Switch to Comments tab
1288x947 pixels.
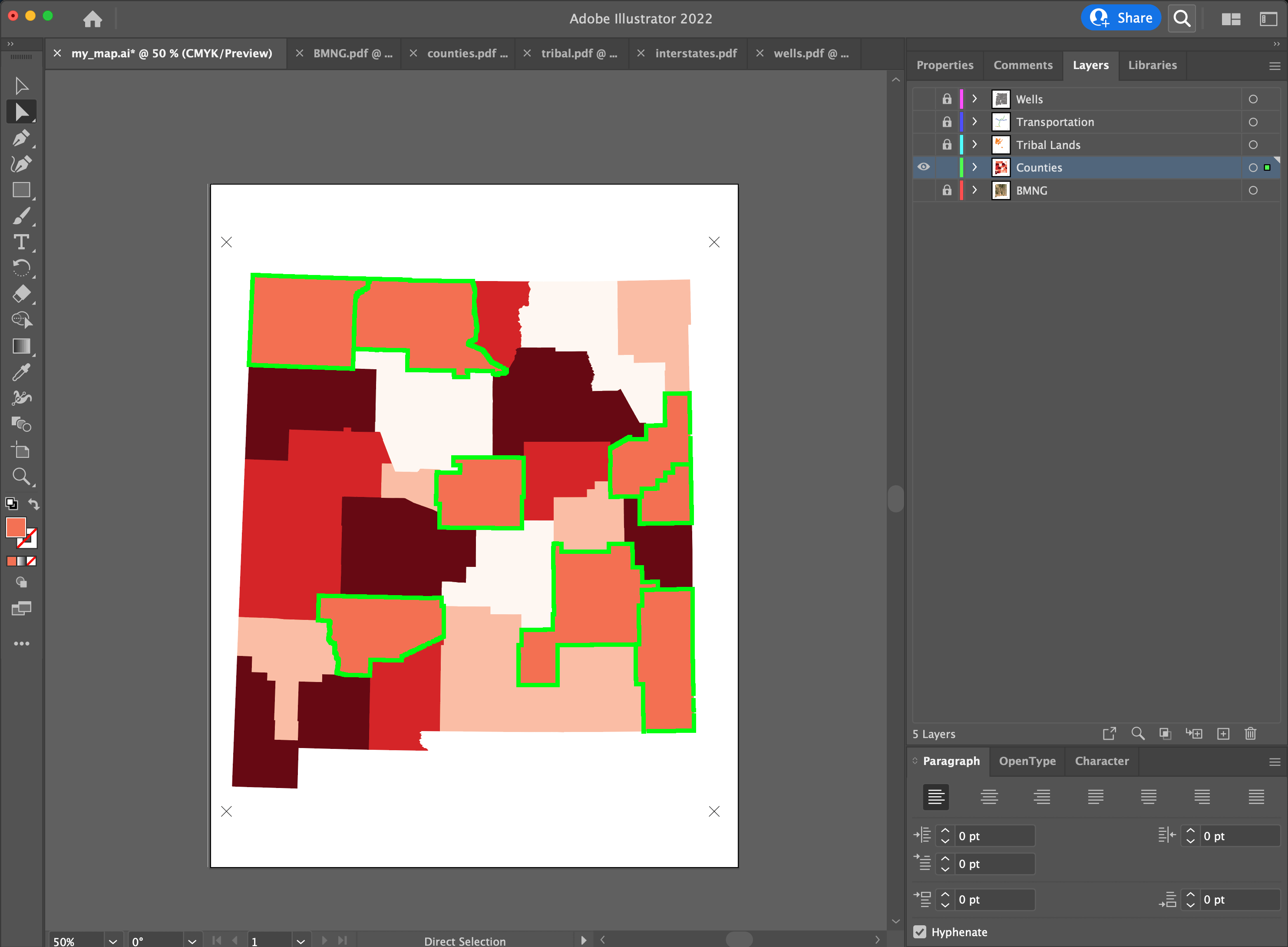[x=1023, y=65]
